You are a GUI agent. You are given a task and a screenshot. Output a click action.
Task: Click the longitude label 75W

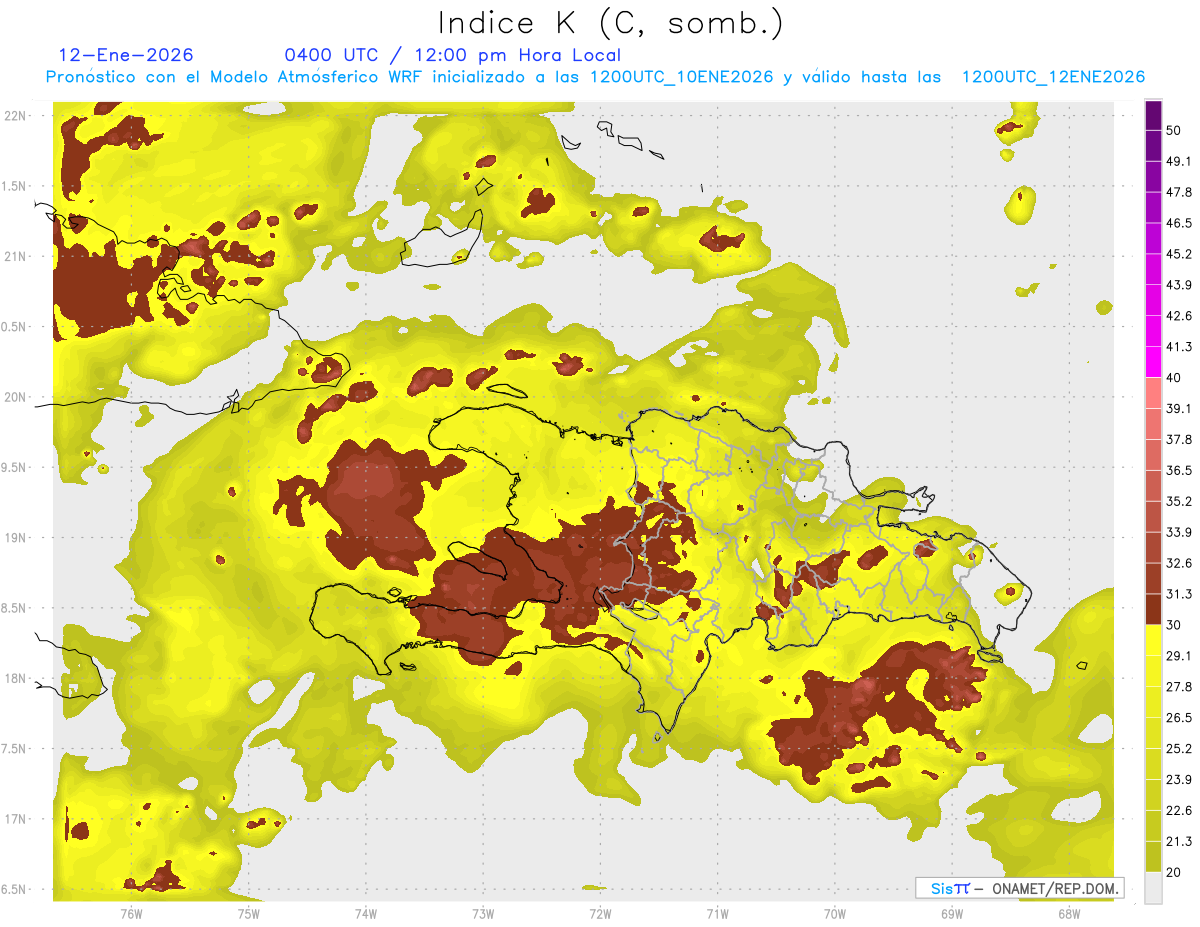(x=248, y=913)
